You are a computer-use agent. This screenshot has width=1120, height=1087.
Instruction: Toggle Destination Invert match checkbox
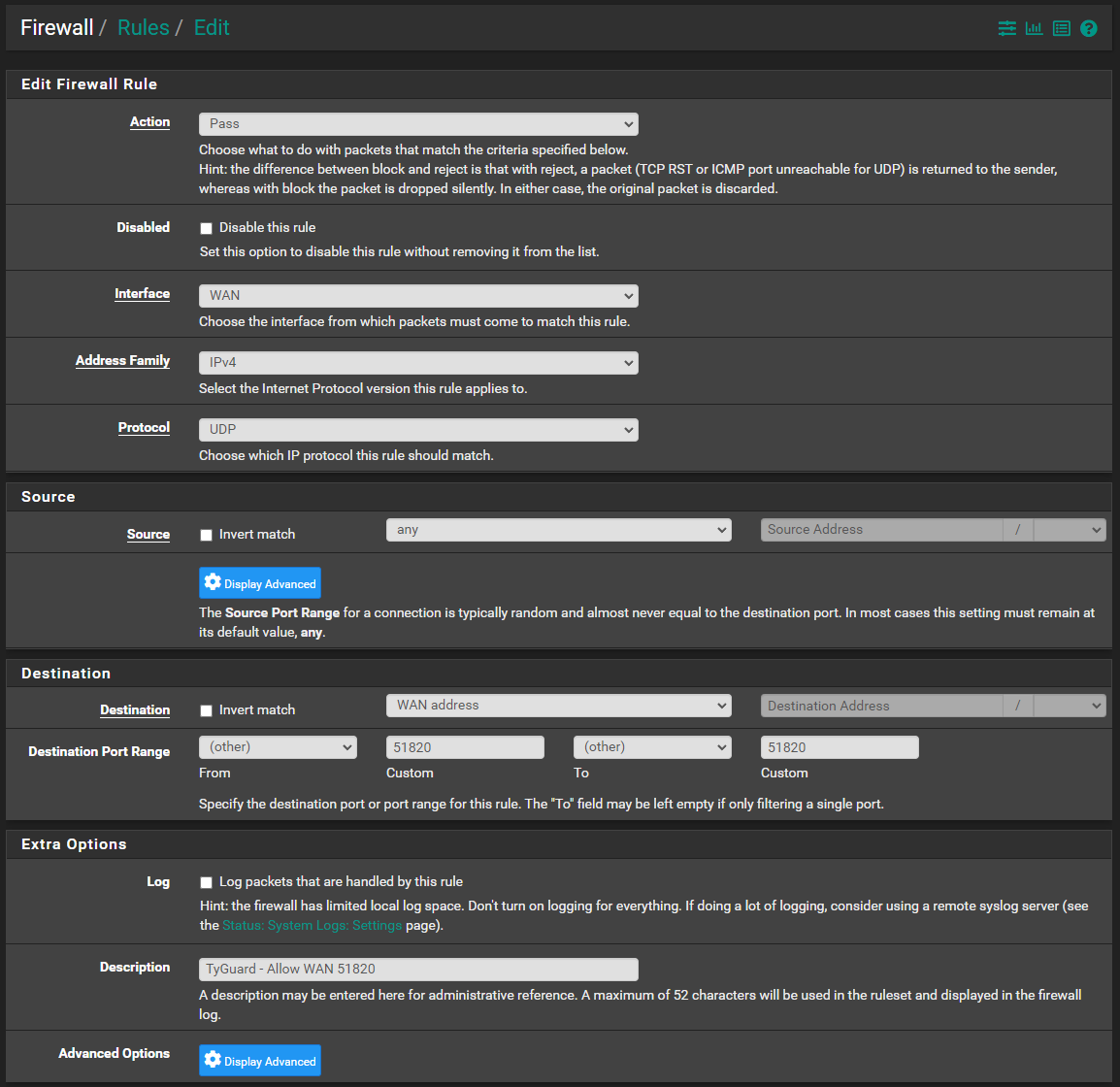click(x=206, y=711)
